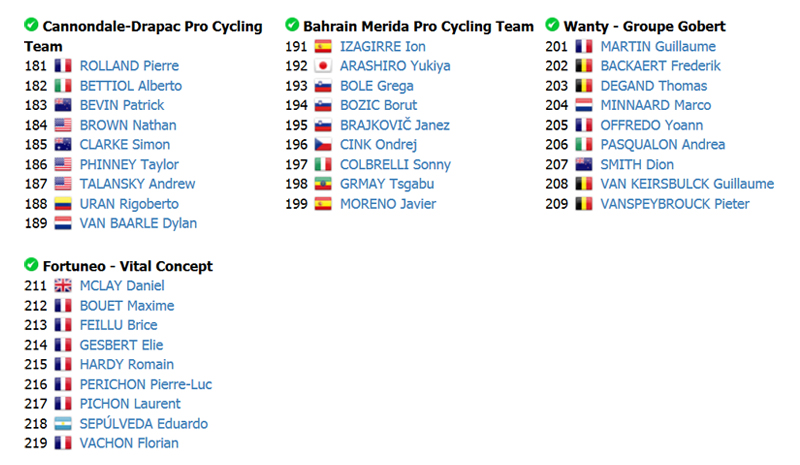Click the Argentina flag beside SEPÚLVEDA Eduardo
The width and height of the screenshot is (800, 465).
63,424
